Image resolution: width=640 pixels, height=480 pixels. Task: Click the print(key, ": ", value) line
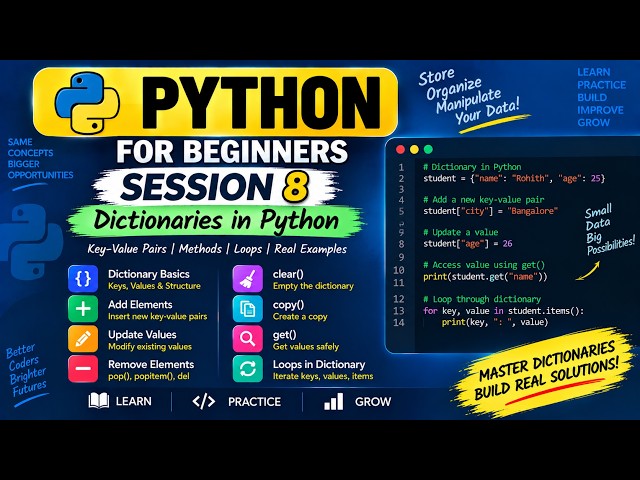pyautogui.click(x=495, y=322)
